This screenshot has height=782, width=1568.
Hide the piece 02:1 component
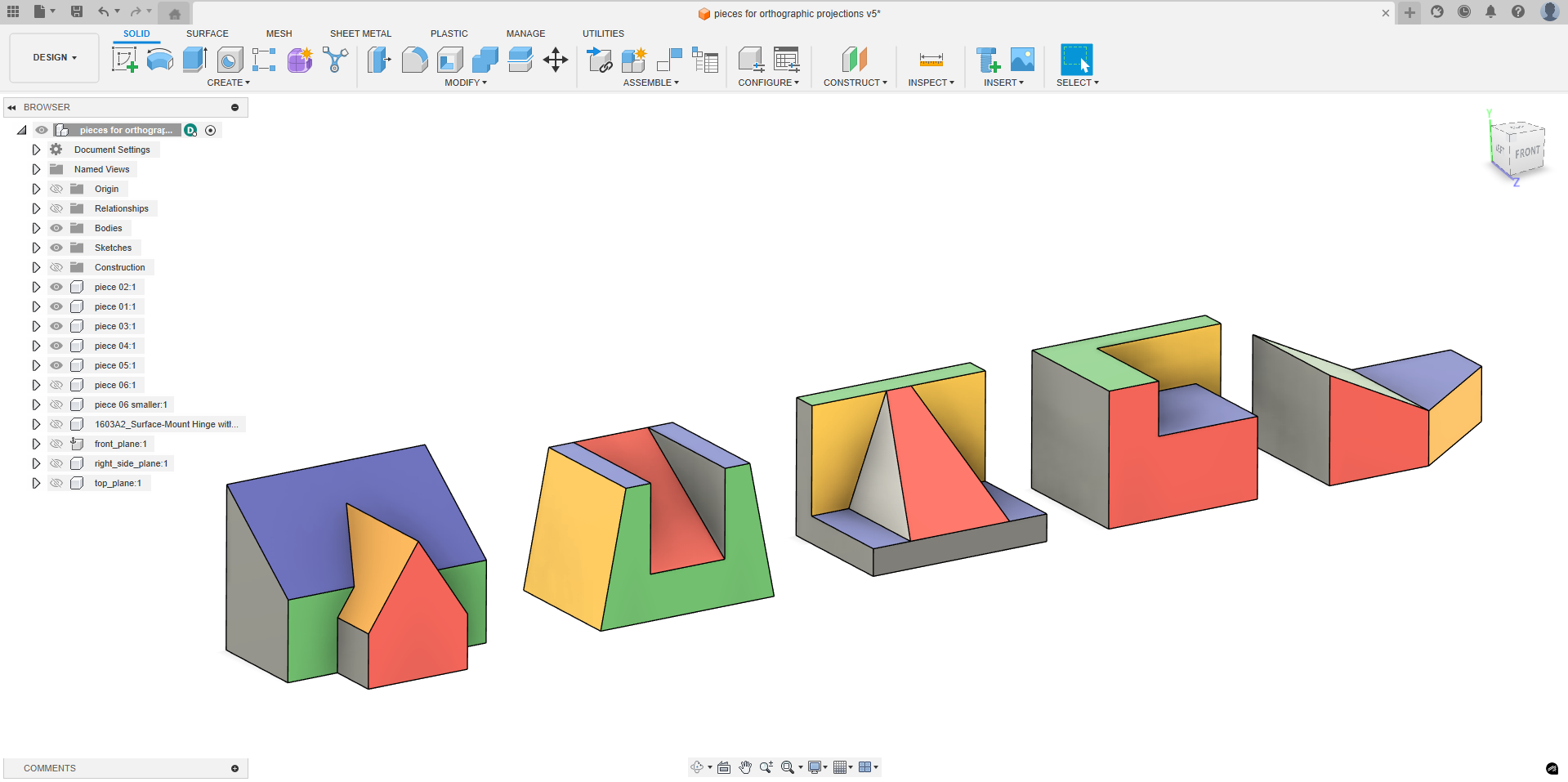tap(56, 287)
